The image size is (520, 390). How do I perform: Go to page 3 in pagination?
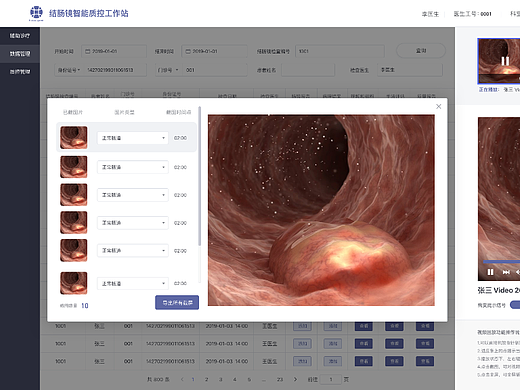click(x=221, y=379)
